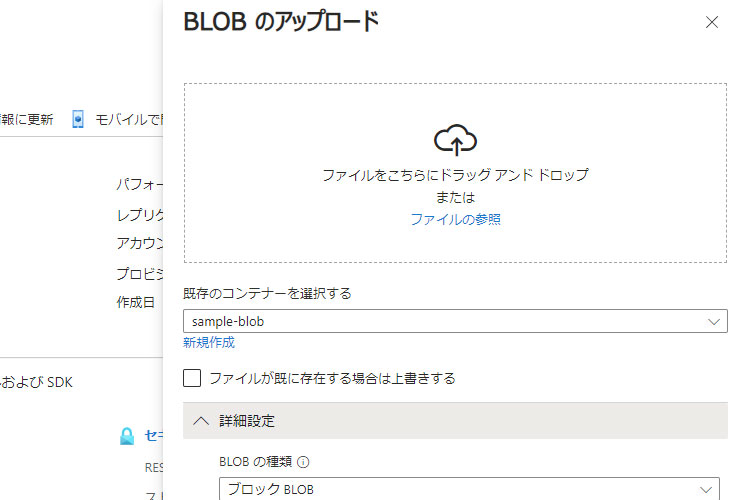
Task: Open the sample-blob container dropdown
Action: pyautogui.click(x=455, y=321)
